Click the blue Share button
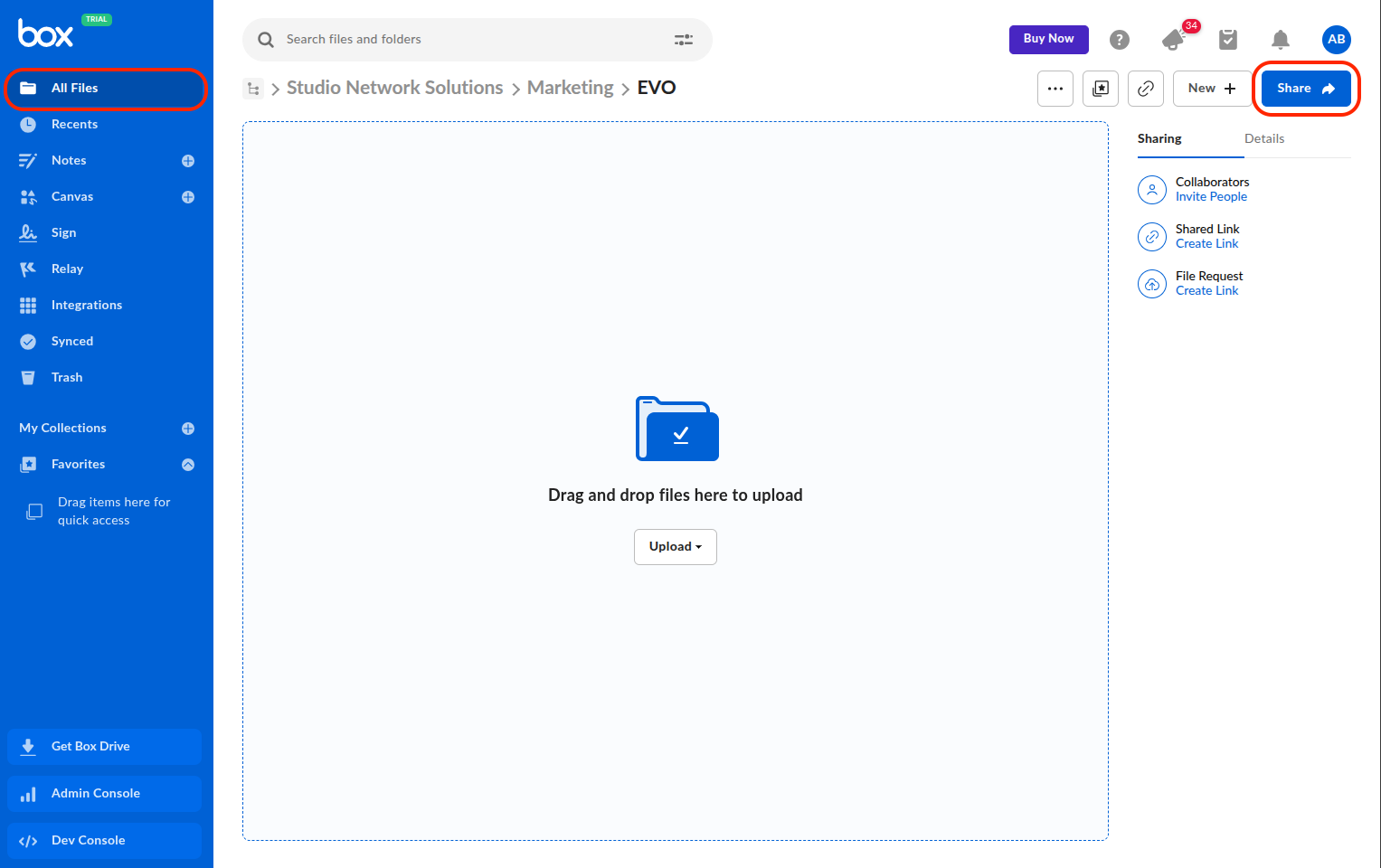The width and height of the screenshot is (1381, 868). coord(1306,89)
